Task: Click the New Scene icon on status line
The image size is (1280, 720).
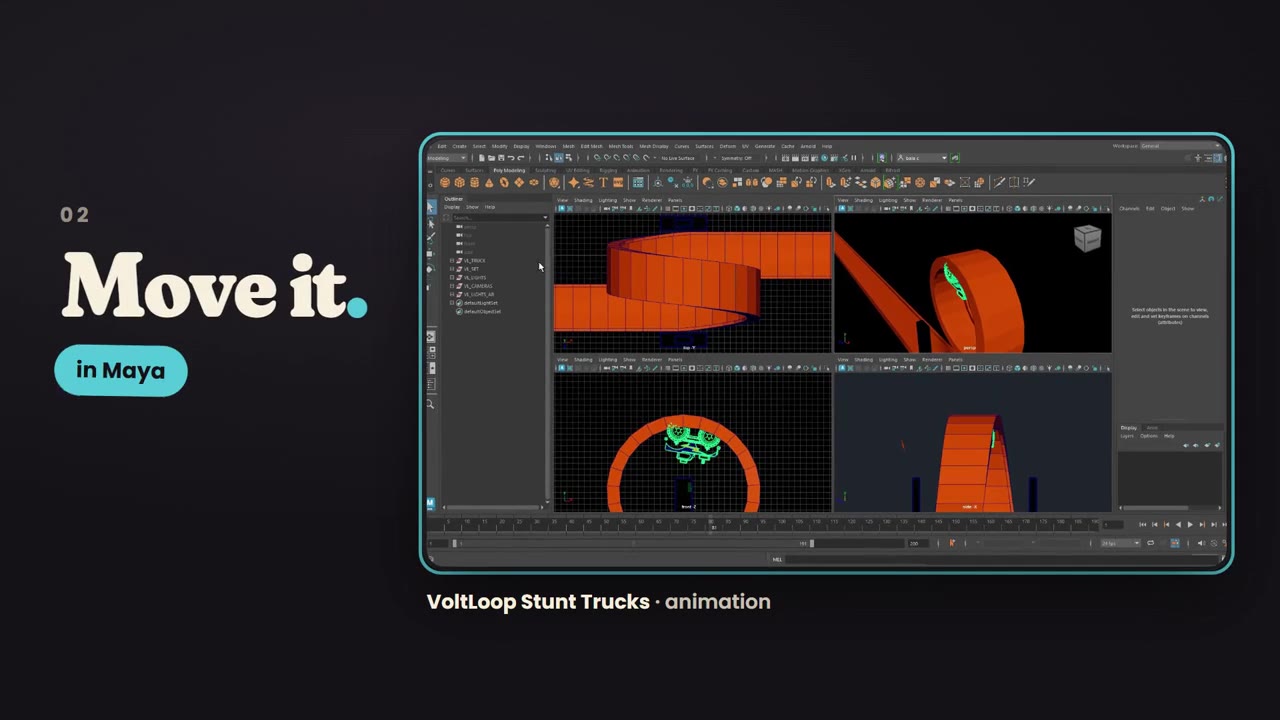Action: tap(481, 158)
